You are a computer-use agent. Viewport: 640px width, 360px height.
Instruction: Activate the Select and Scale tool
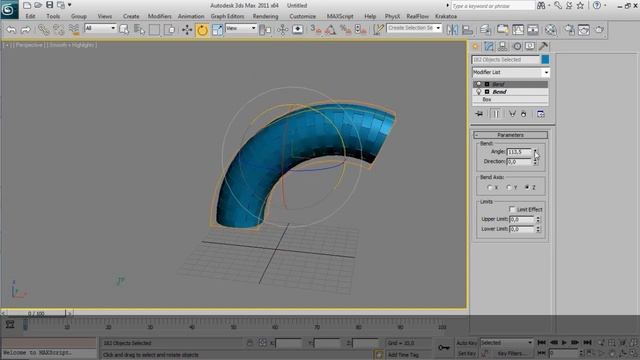(x=217, y=29)
